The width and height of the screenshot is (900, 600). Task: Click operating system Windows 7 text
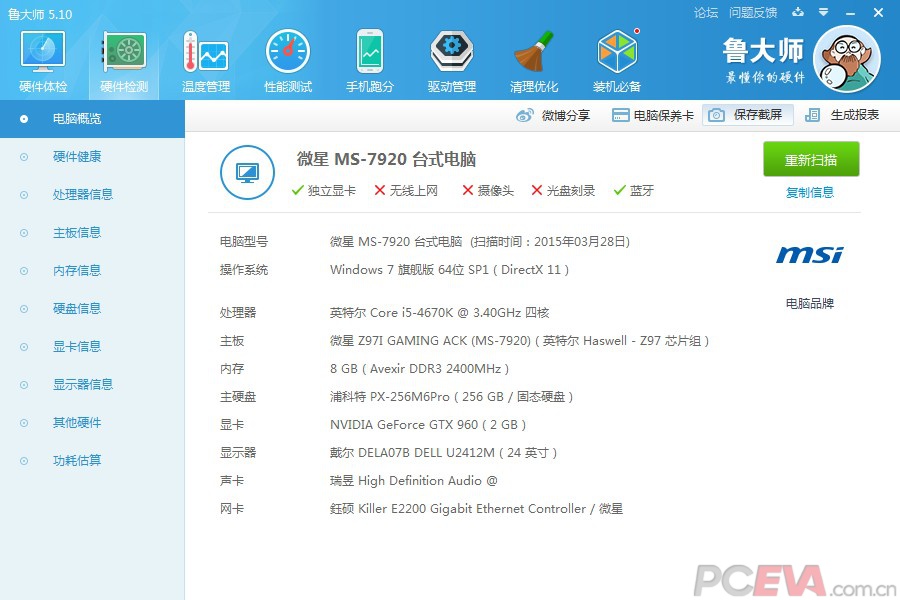click(x=449, y=270)
